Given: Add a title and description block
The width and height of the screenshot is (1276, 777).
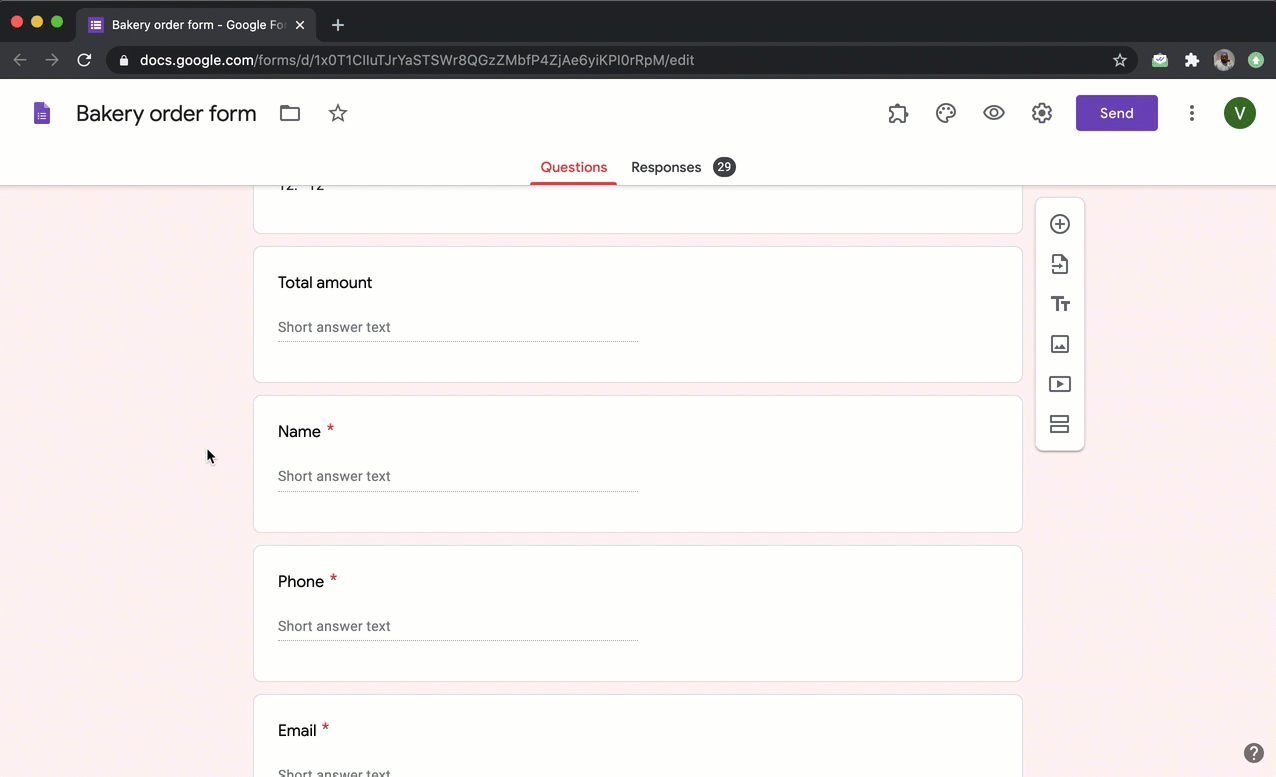Looking at the screenshot, I should point(1060,304).
